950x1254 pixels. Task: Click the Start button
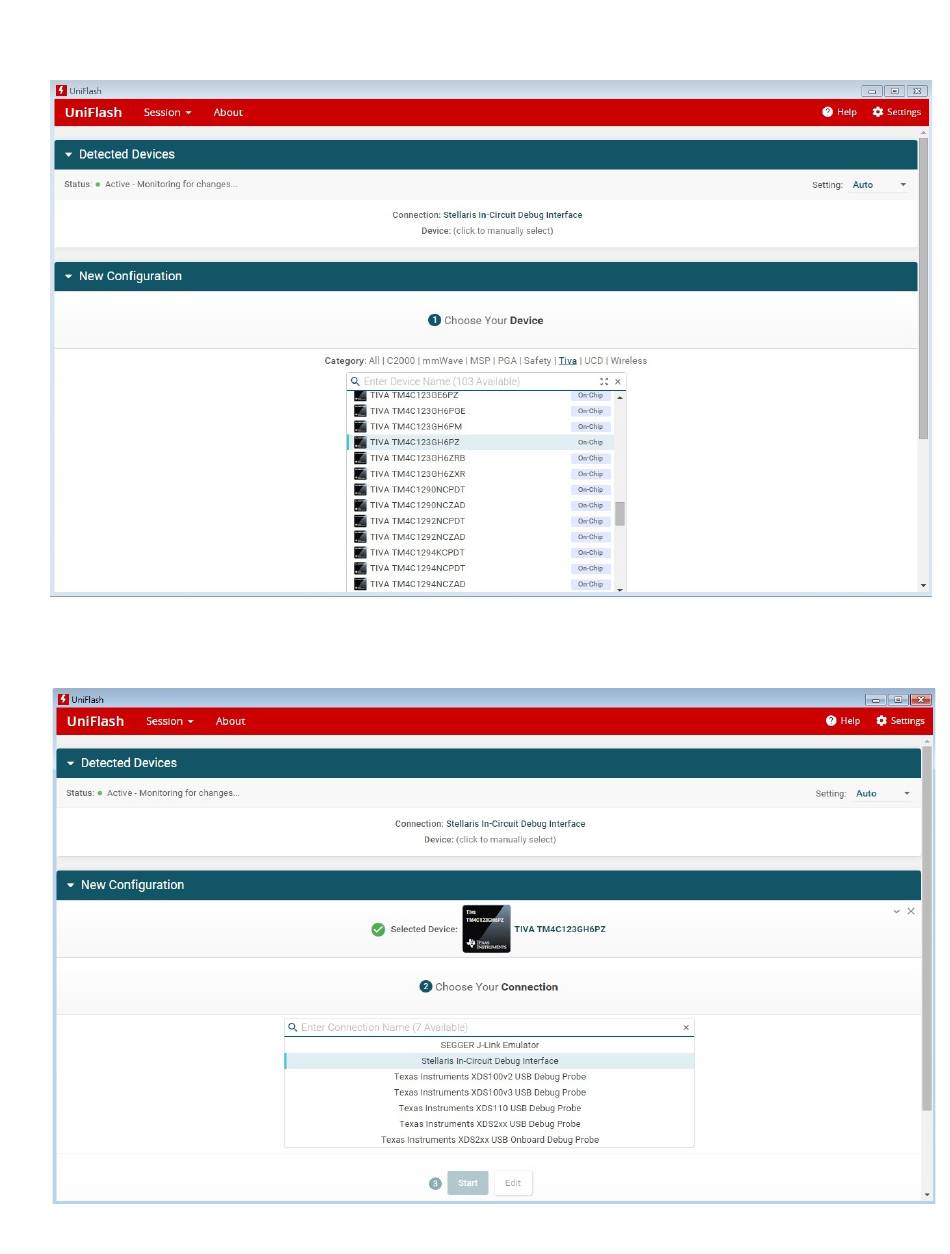[x=468, y=1183]
